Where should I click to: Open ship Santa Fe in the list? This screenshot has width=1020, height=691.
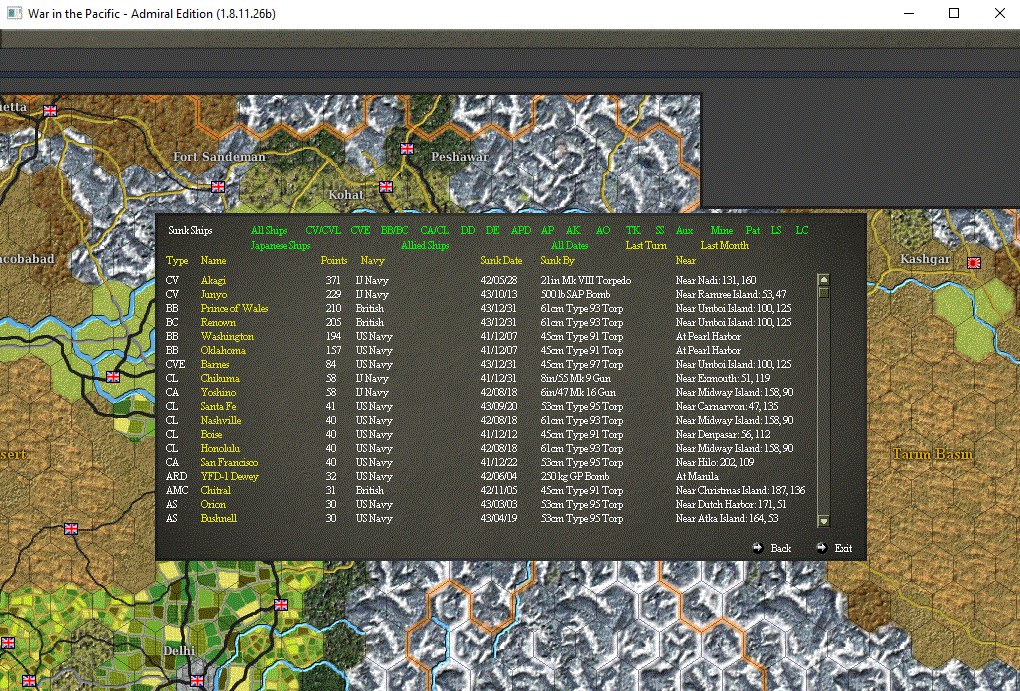[218, 407]
